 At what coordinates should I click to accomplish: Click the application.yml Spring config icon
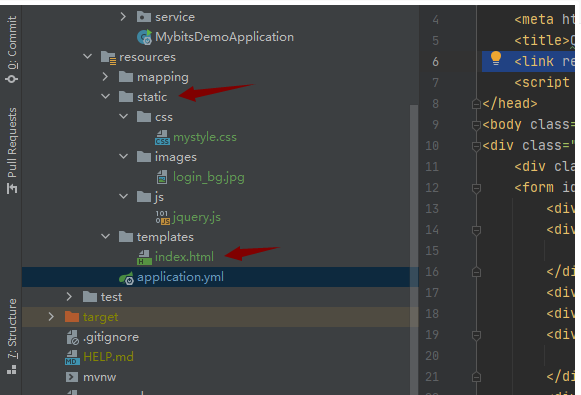tap(126, 278)
